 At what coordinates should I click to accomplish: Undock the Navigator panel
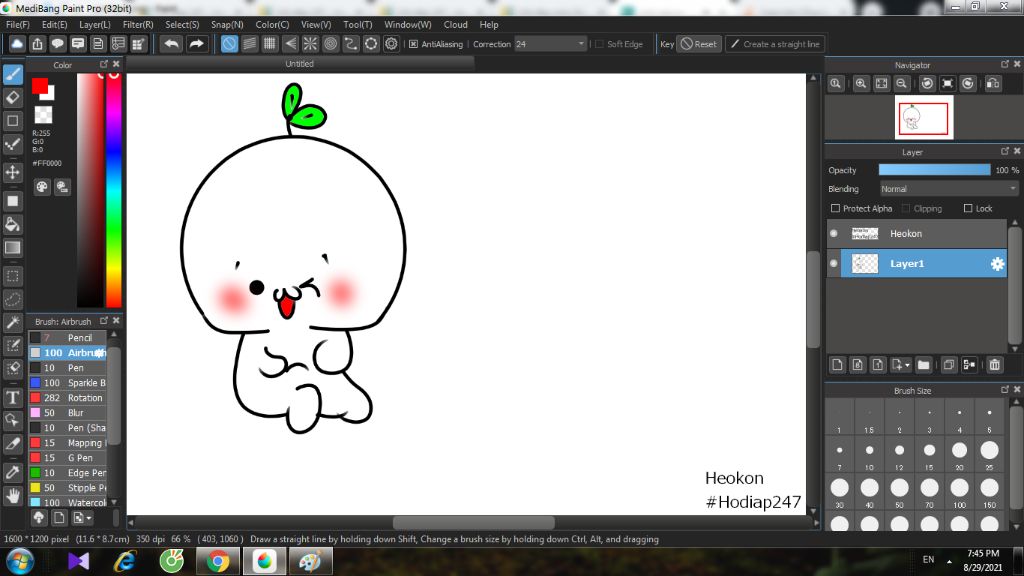(x=1004, y=64)
